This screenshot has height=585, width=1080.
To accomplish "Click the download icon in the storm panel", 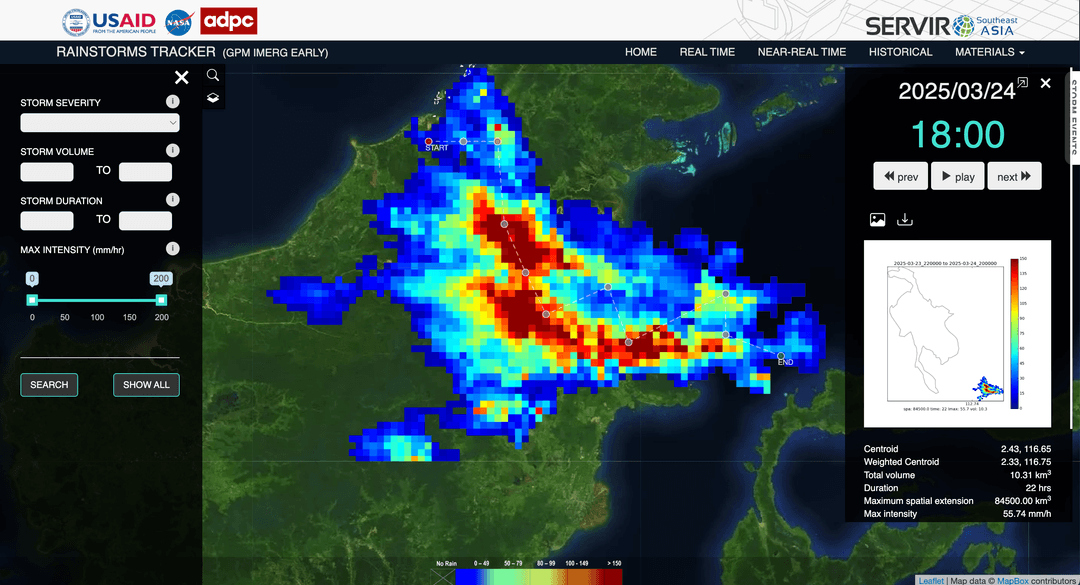I will 905,218.
